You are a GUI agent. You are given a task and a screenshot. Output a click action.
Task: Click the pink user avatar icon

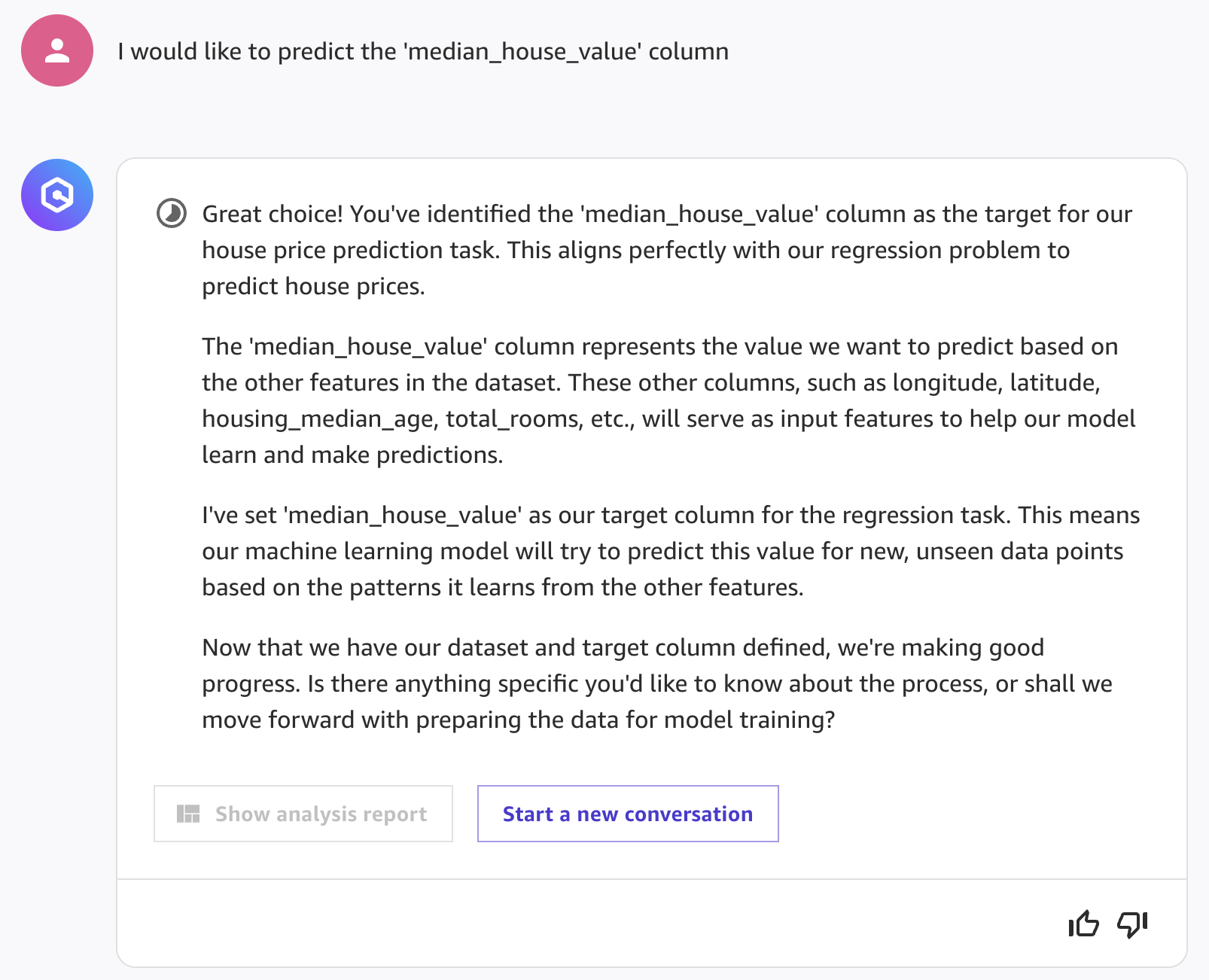click(x=57, y=50)
